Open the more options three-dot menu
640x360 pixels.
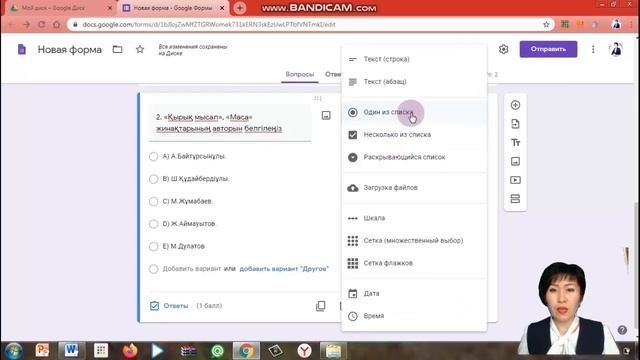pos(593,49)
